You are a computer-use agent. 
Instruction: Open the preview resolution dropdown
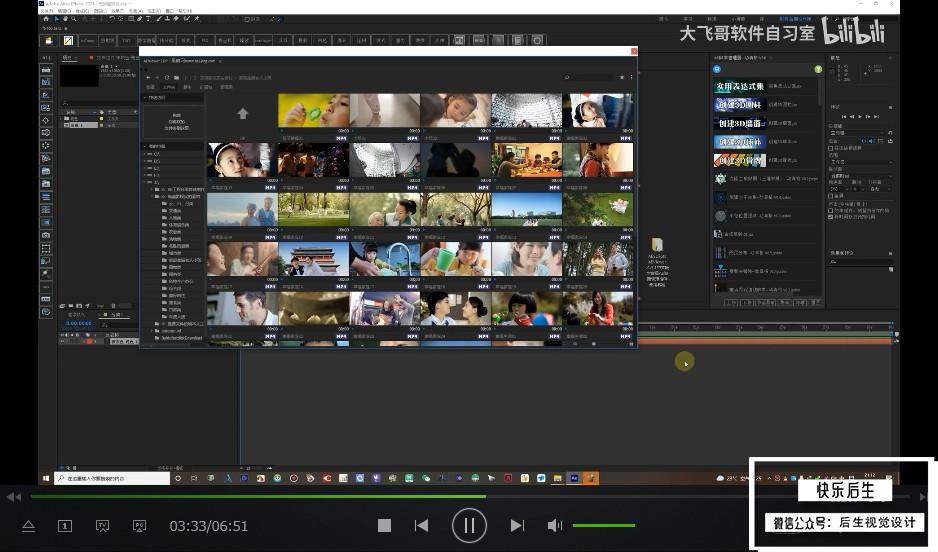click(880, 188)
